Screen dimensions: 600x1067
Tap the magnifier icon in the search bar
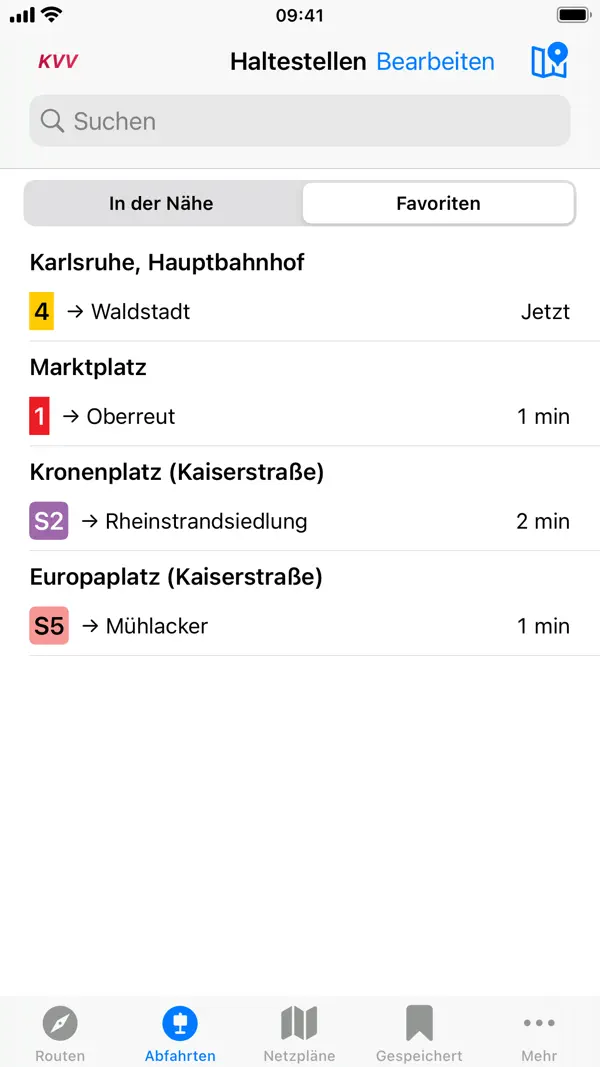pyautogui.click(x=51, y=120)
